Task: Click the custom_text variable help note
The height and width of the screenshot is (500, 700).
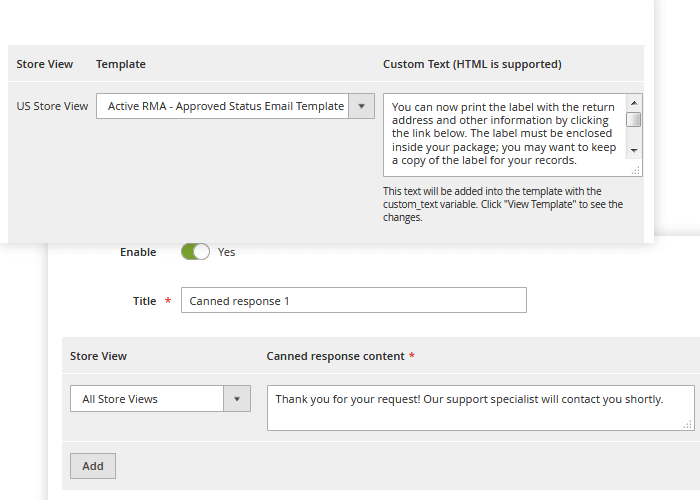Action: pyautogui.click(x=503, y=204)
